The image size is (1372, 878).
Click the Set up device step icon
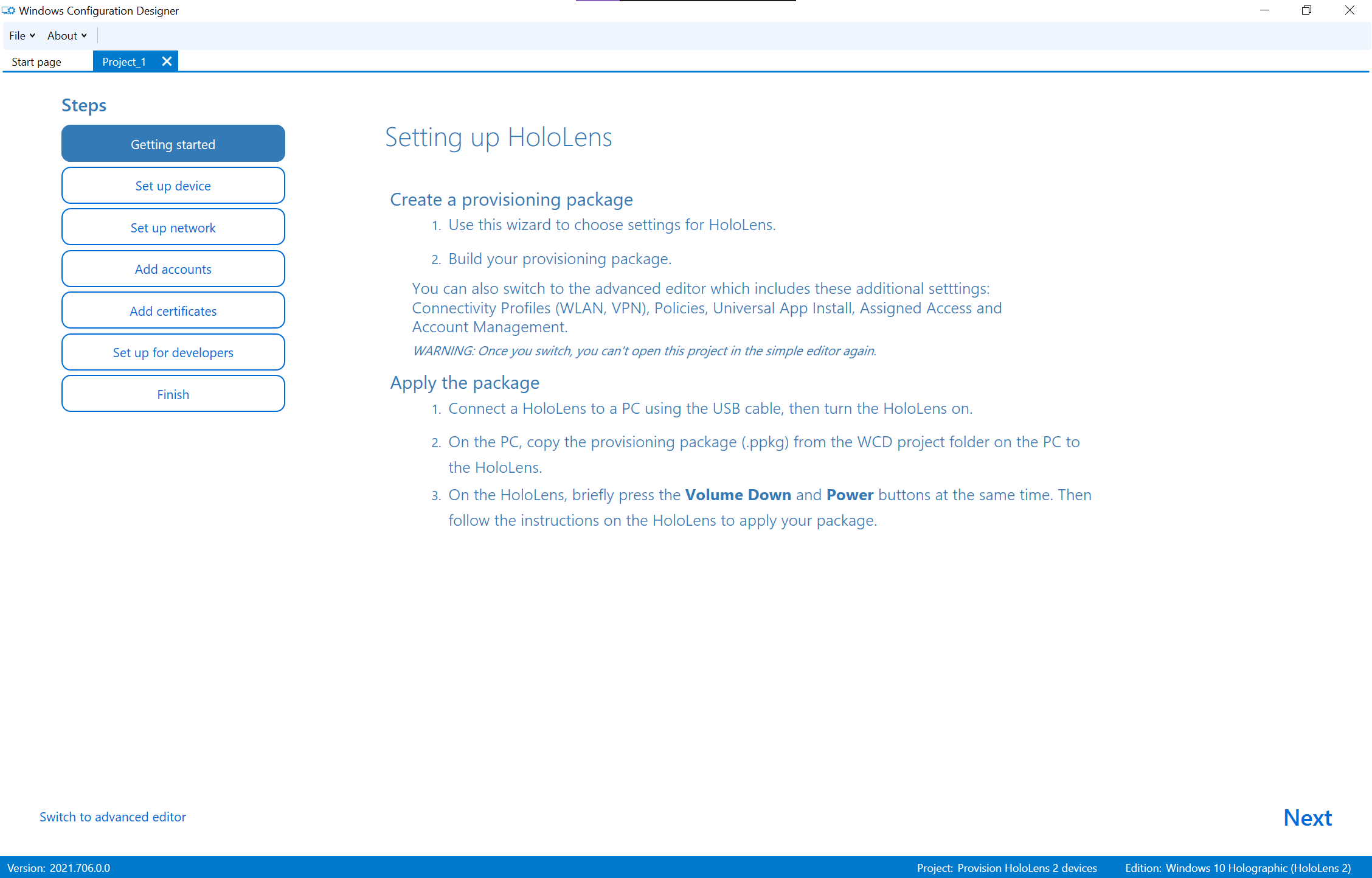pos(173,185)
